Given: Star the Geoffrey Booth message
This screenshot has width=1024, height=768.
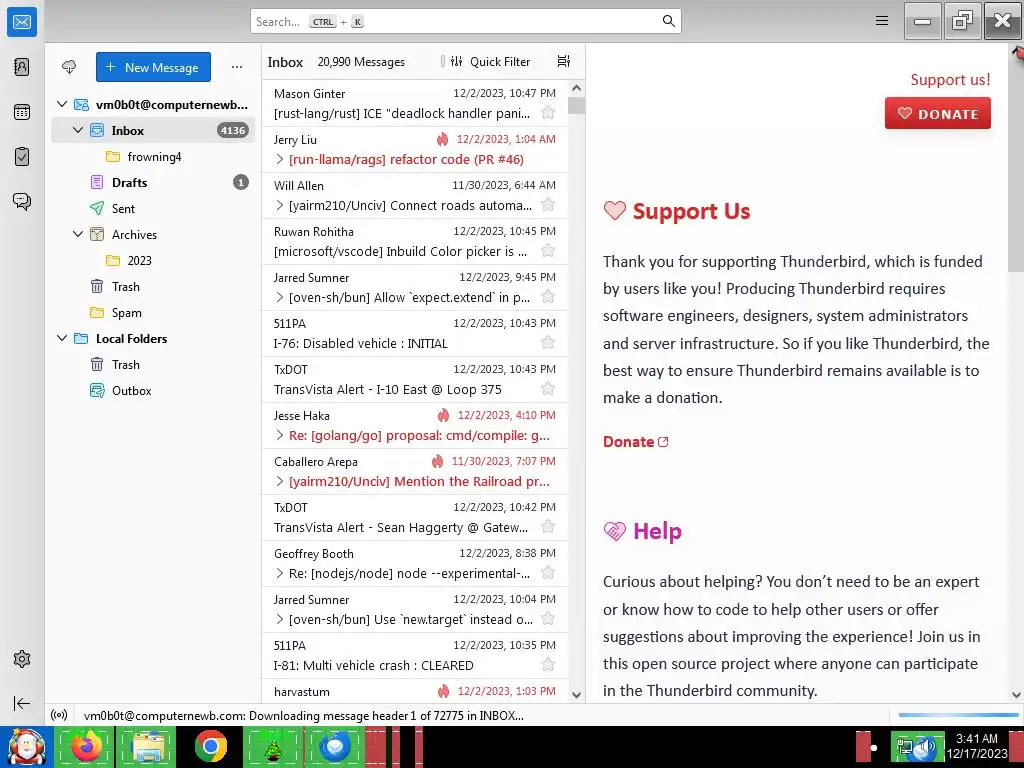Looking at the screenshot, I should click(x=548, y=573).
